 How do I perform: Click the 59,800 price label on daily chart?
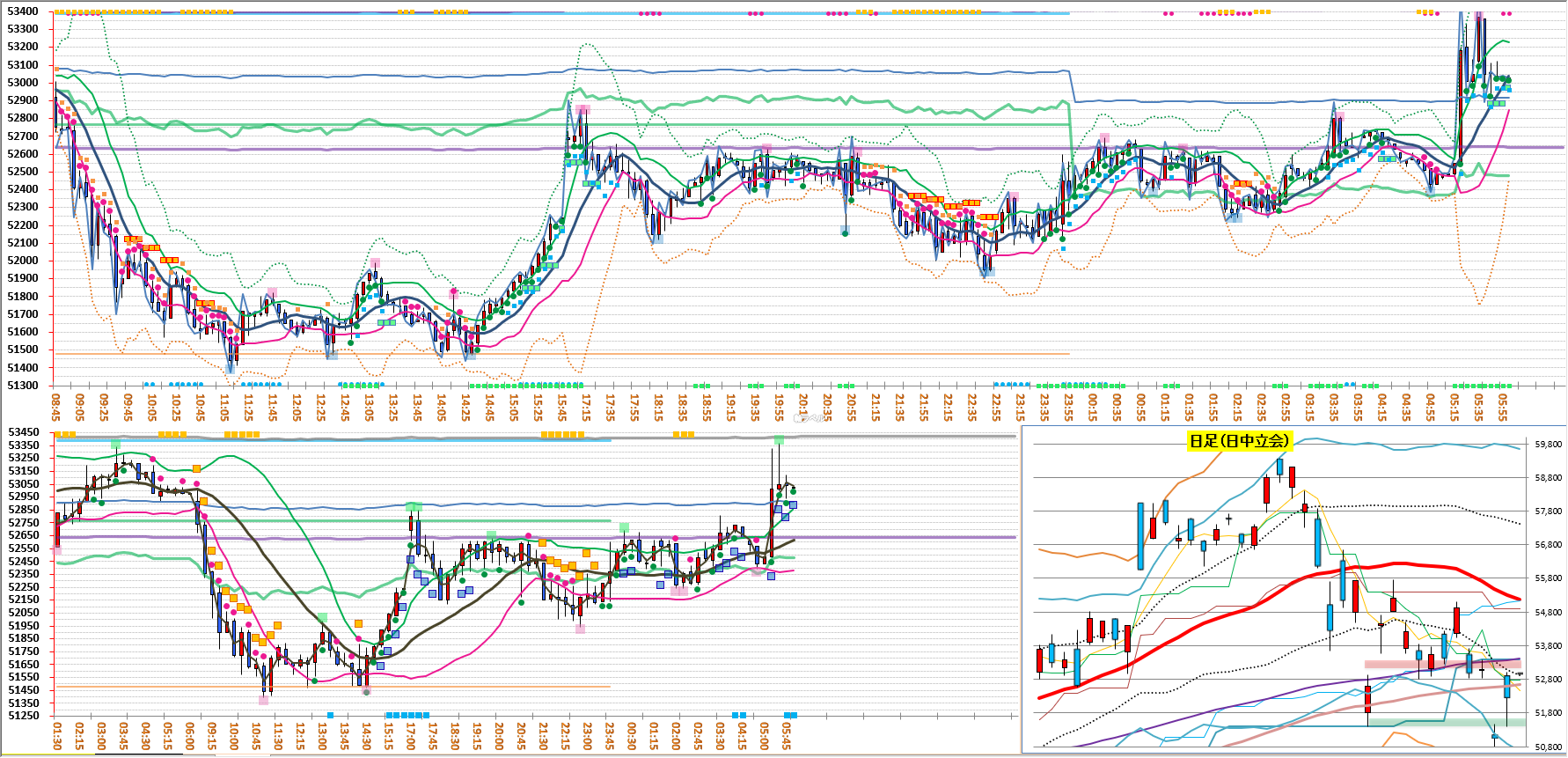pyautogui.click(x=1548, y=445)
